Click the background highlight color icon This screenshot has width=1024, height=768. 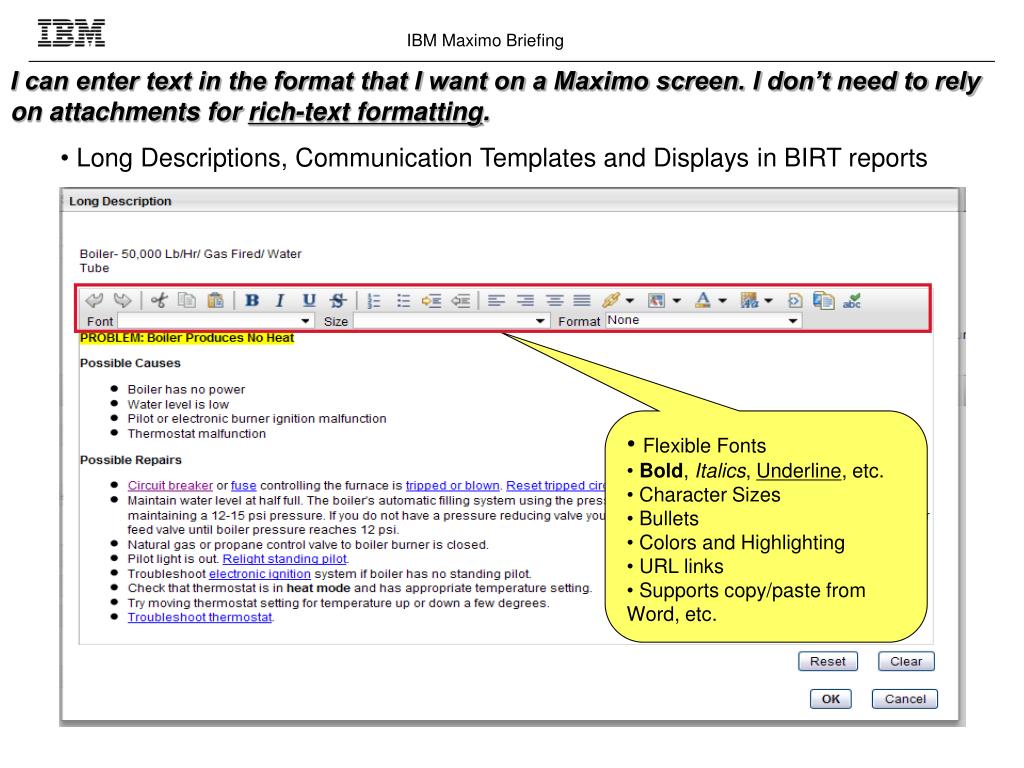(749, 300)
